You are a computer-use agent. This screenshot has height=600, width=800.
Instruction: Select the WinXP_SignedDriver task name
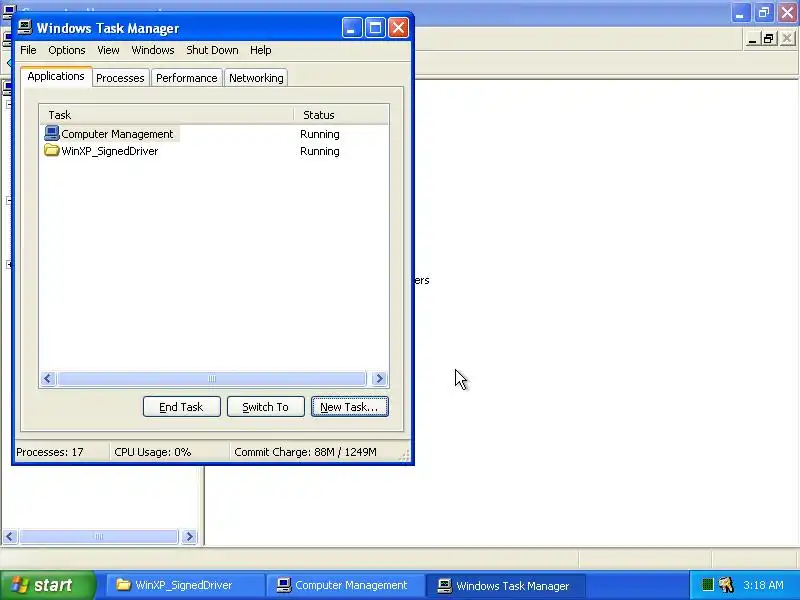point(110,151)
